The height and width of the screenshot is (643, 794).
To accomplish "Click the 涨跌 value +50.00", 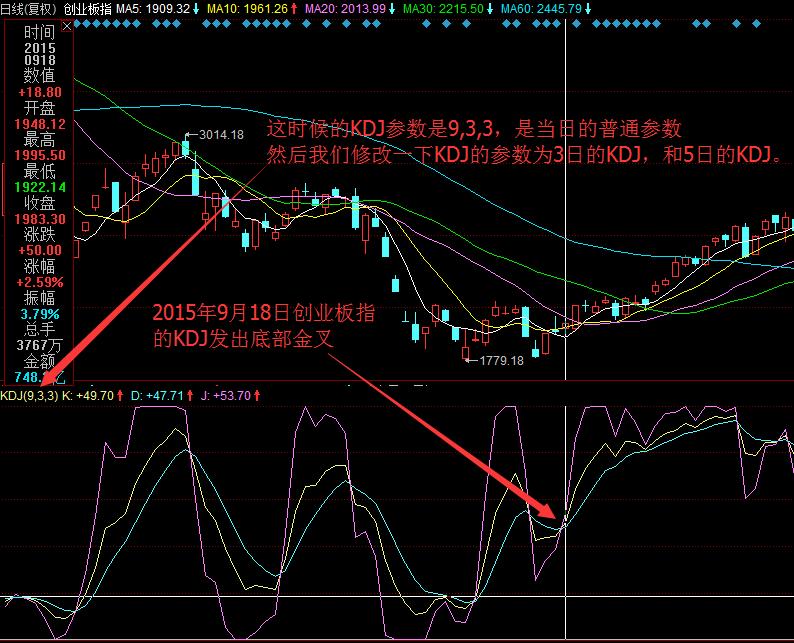I will [40, 250].
